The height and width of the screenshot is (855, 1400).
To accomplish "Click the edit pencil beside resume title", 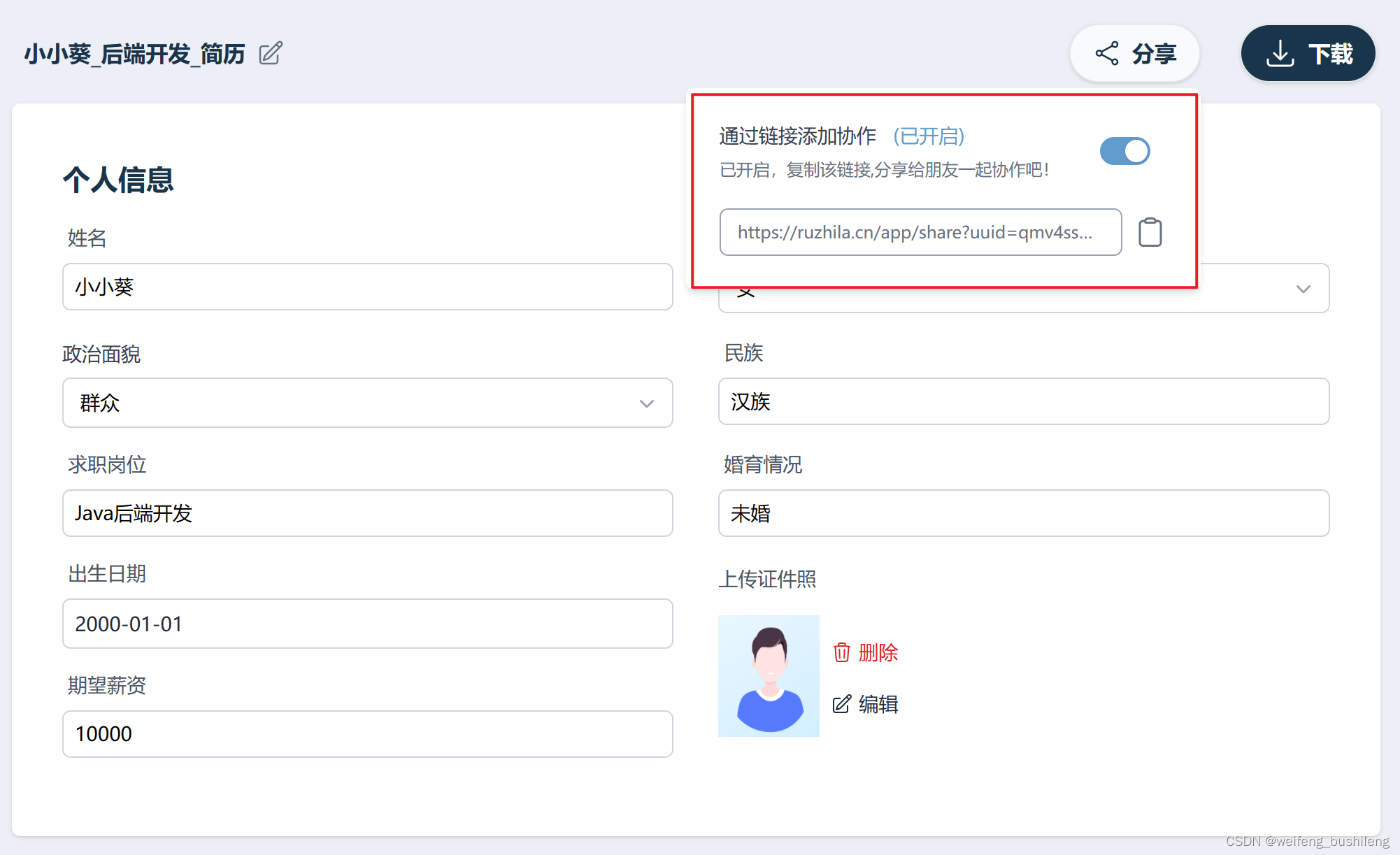I will click(270, 53).
